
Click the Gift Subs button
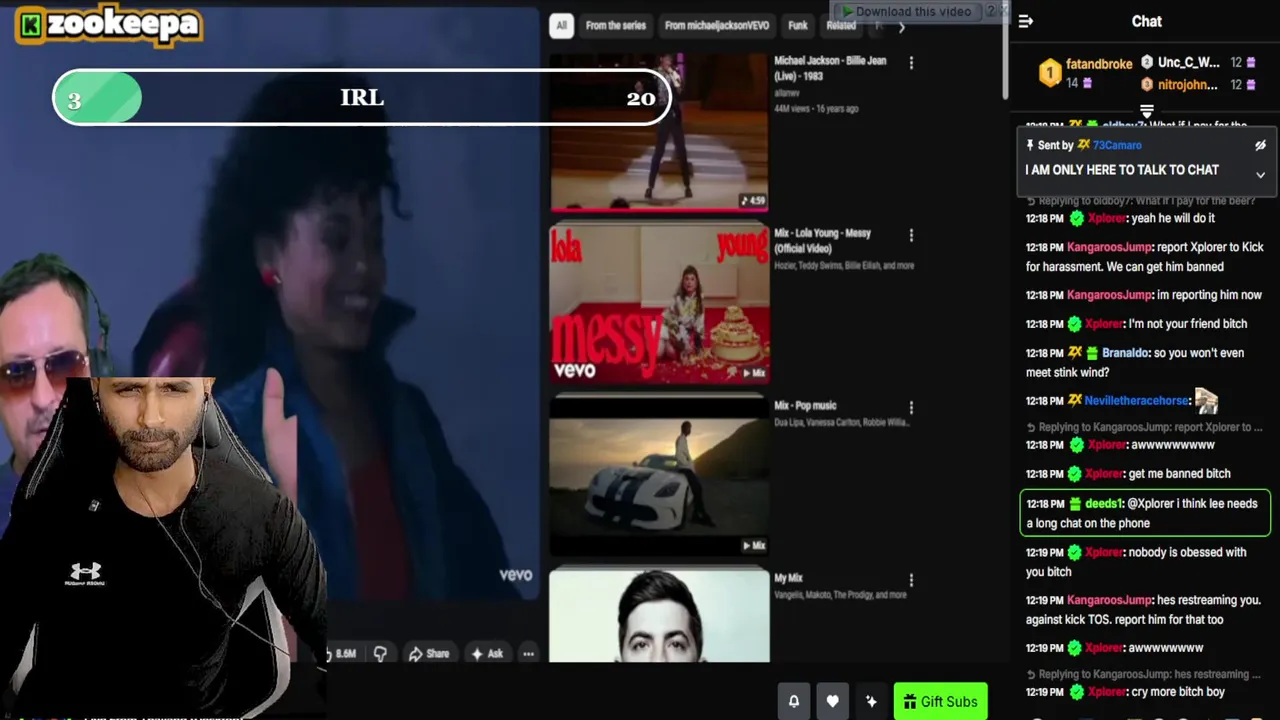[x=940, y=702]
